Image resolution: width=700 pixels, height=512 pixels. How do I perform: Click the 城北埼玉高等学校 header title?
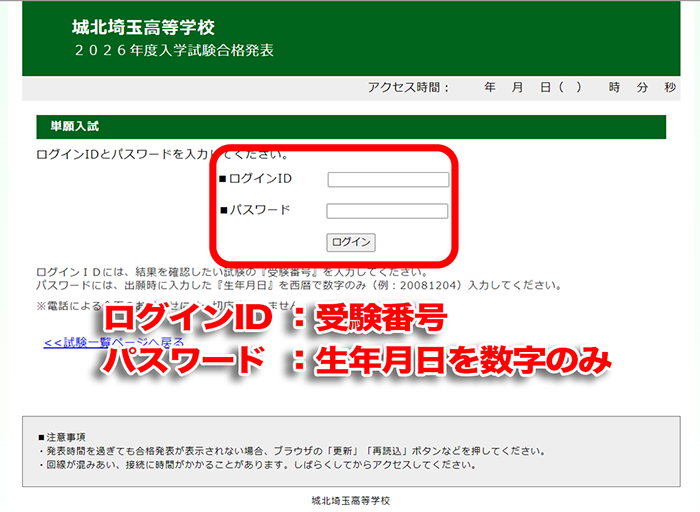coord(143,28)
